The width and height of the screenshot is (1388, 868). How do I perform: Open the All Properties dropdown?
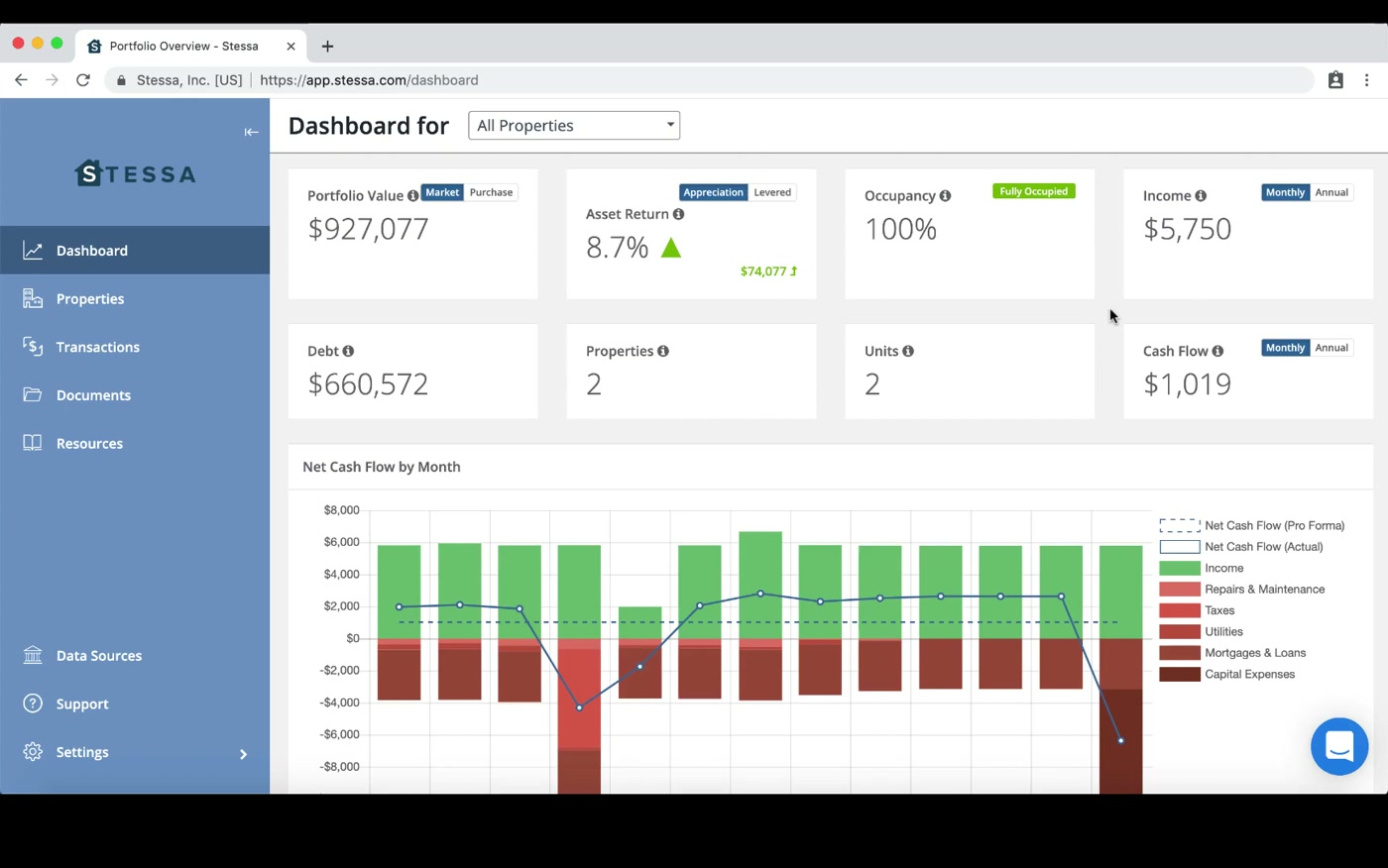coord(574,125)
